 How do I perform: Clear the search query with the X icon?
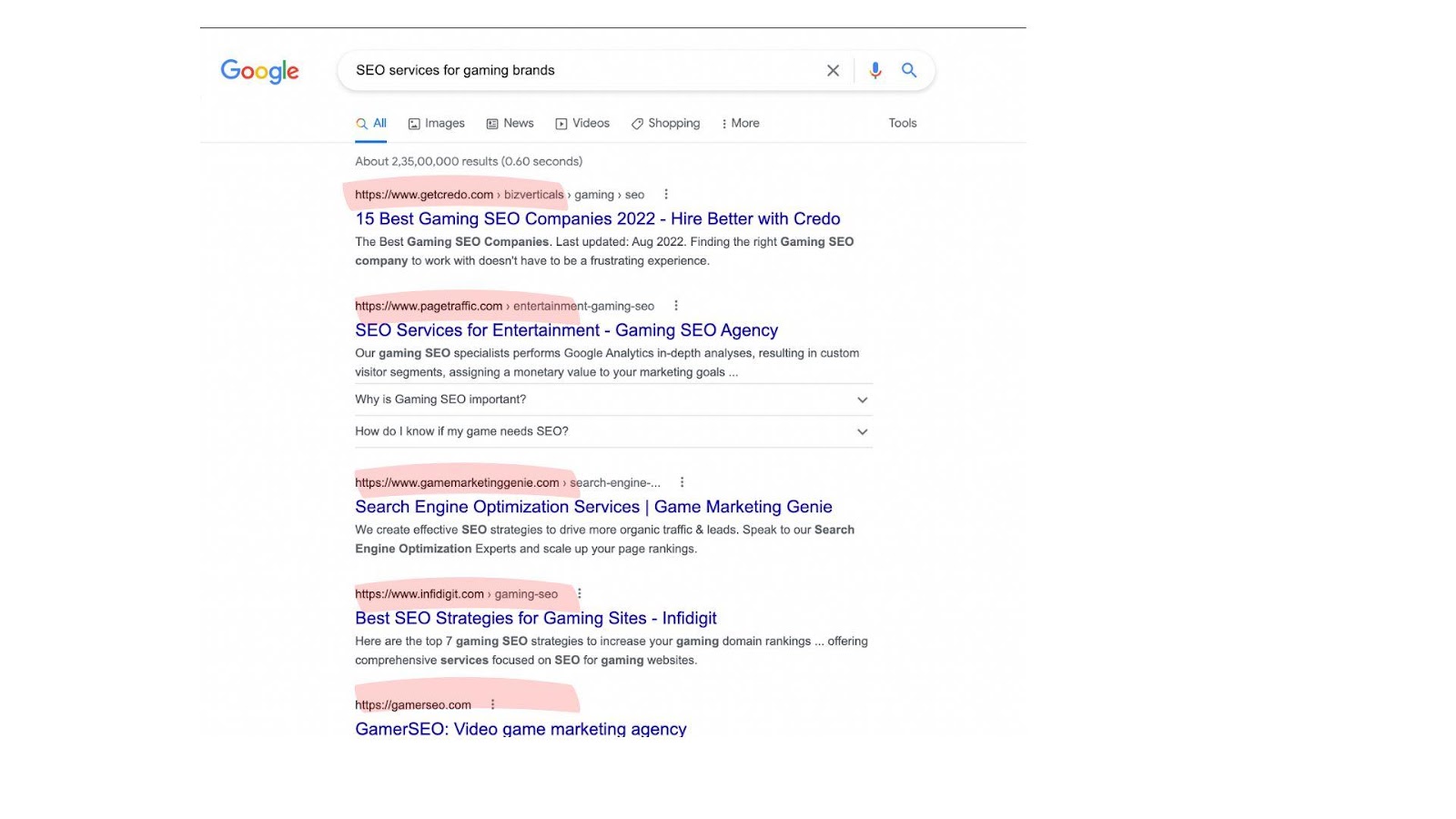(833, 70)
